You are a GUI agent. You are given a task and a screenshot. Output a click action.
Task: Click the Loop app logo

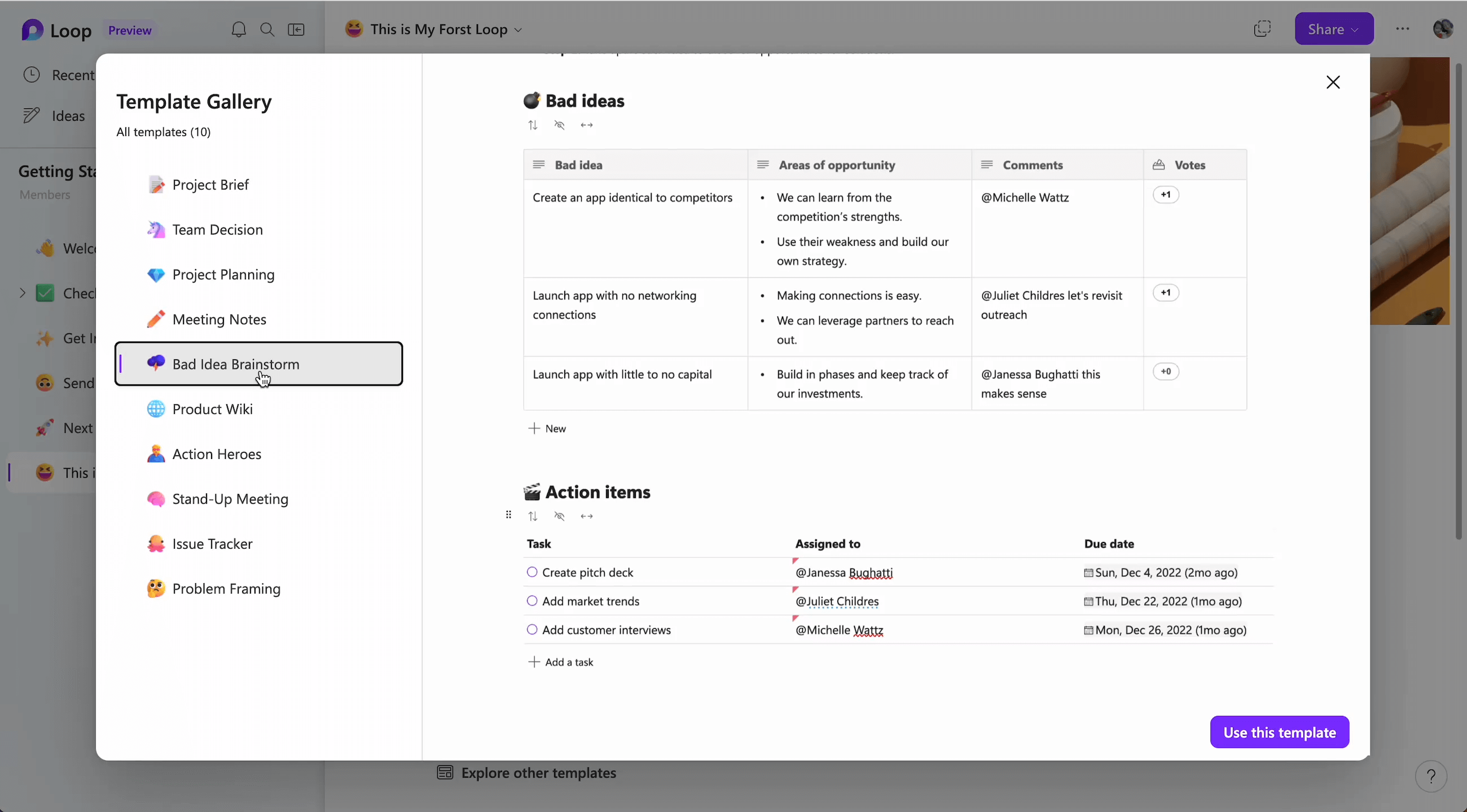[x=32, y=29]
